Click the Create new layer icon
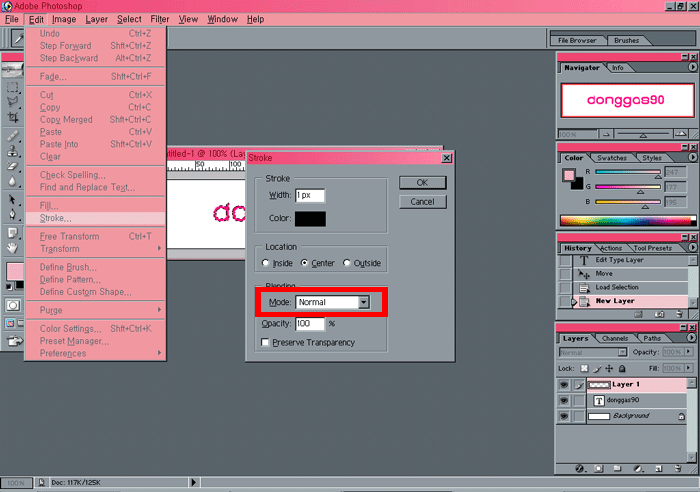Image resolution: width=700 pixels, height=492 pixels. 658,468
